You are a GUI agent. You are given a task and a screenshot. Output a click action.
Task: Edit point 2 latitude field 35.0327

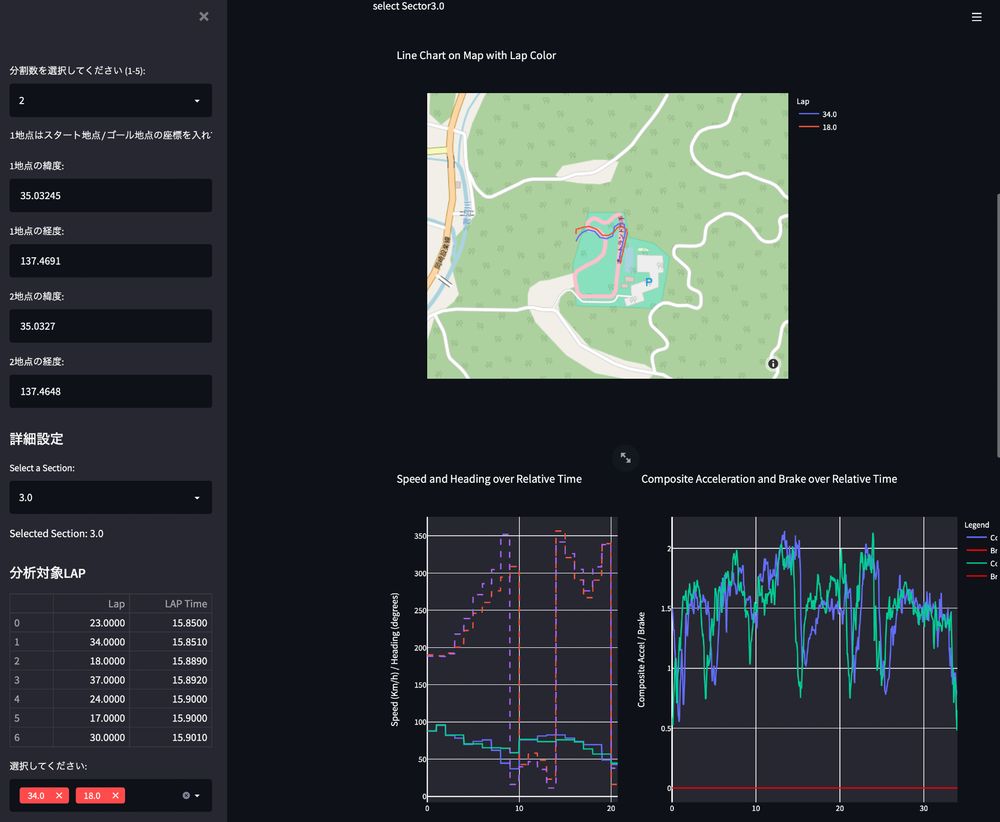[x=110, y=326]
